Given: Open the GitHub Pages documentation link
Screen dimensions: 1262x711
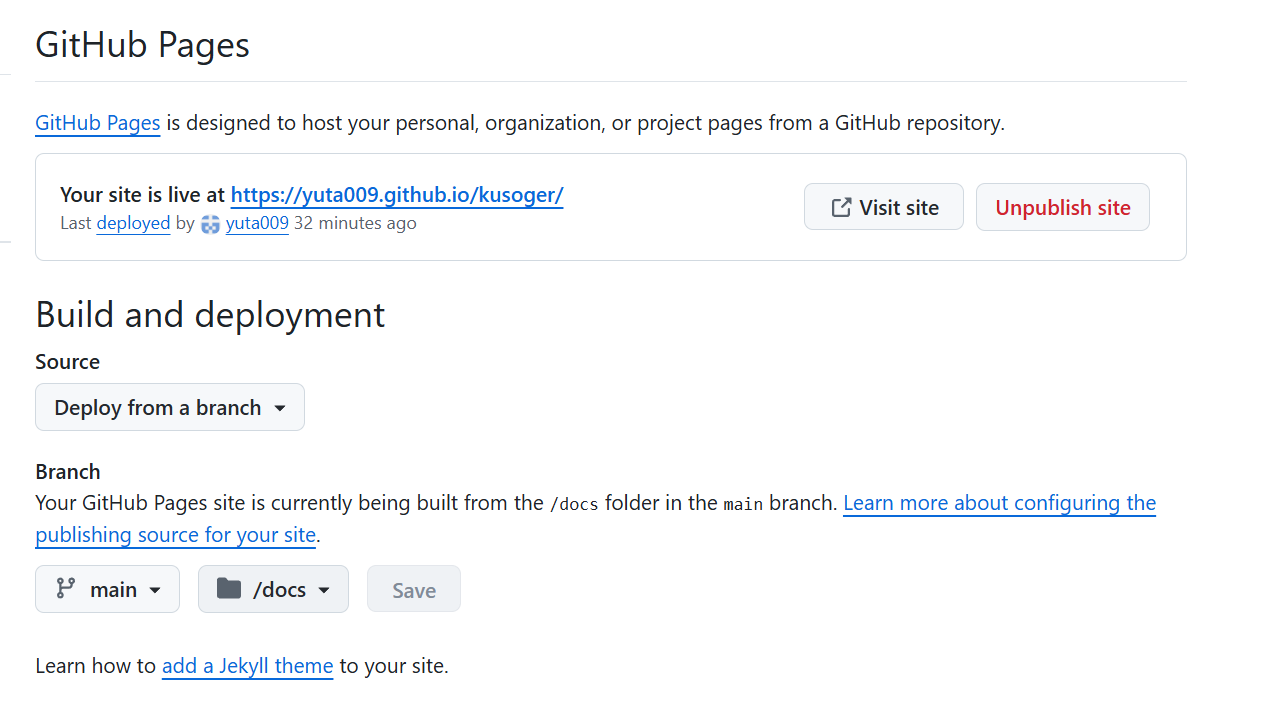Looking at the screenshot, I should pyautogui.click(x=98, y=123).
